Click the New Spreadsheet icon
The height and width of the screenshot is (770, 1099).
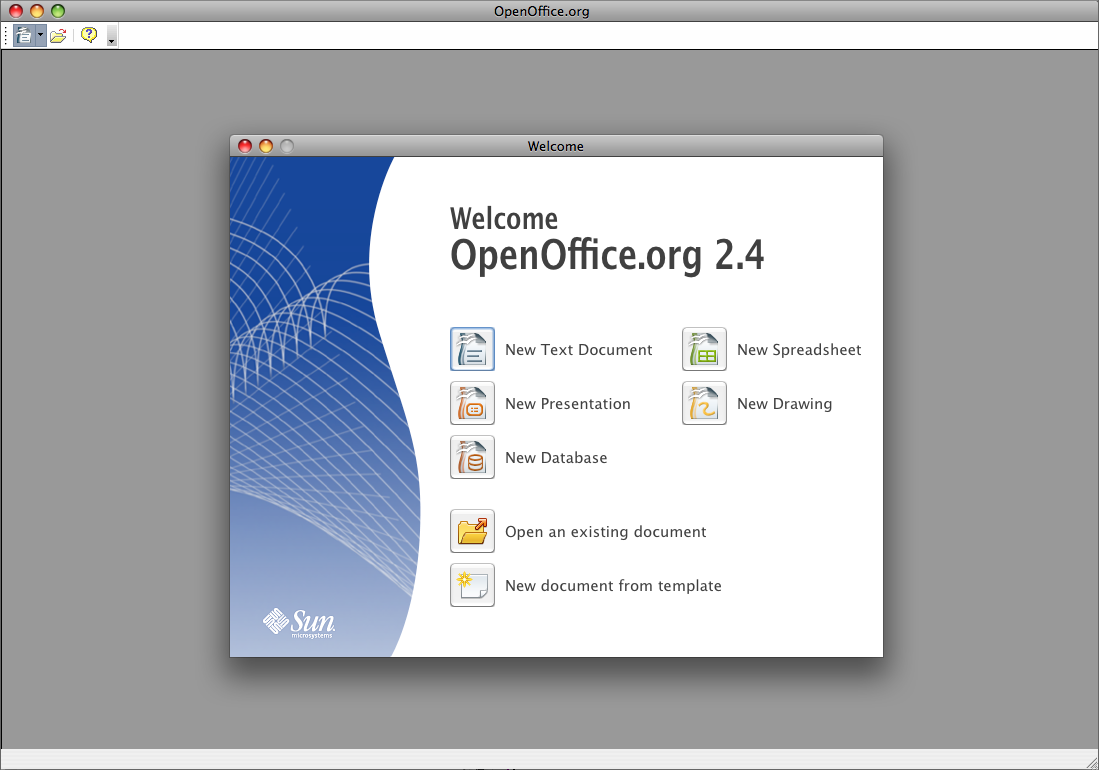(704, 350)
